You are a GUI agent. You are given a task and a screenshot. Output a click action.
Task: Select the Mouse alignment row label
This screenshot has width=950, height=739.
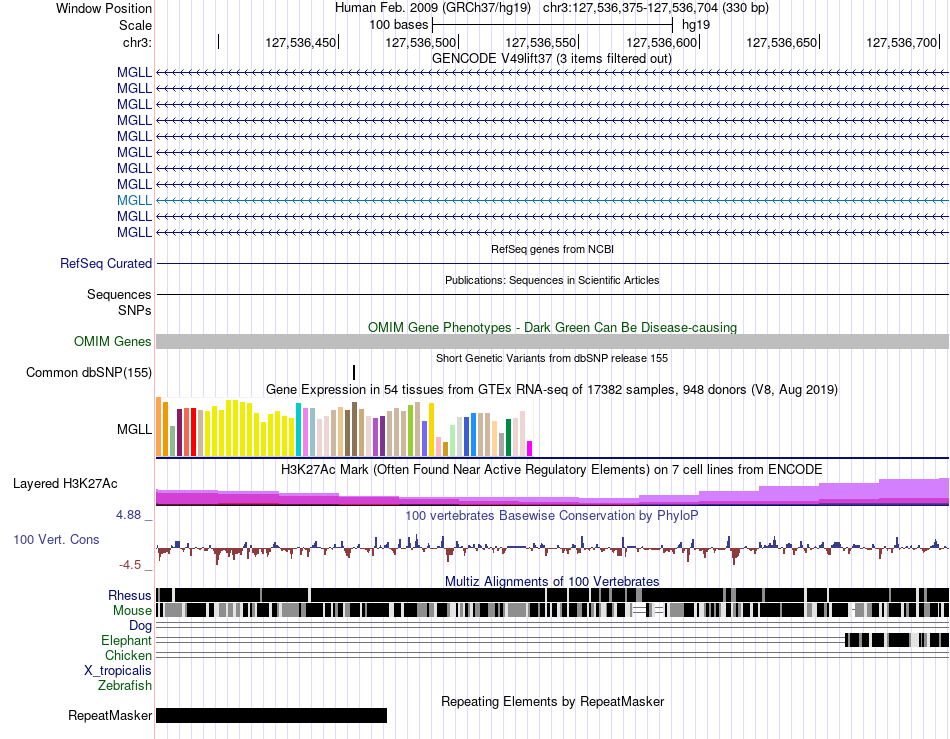coord(132,611)
